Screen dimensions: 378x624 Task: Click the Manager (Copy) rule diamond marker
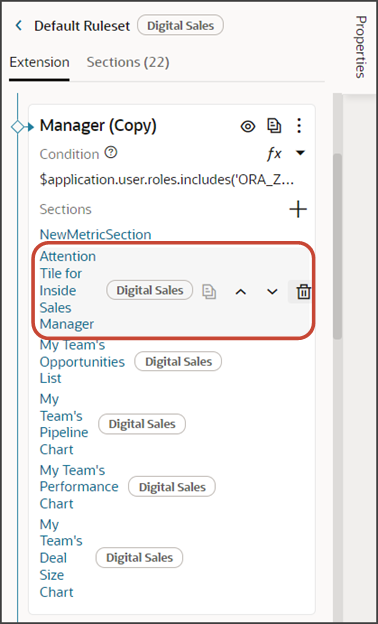18,127
